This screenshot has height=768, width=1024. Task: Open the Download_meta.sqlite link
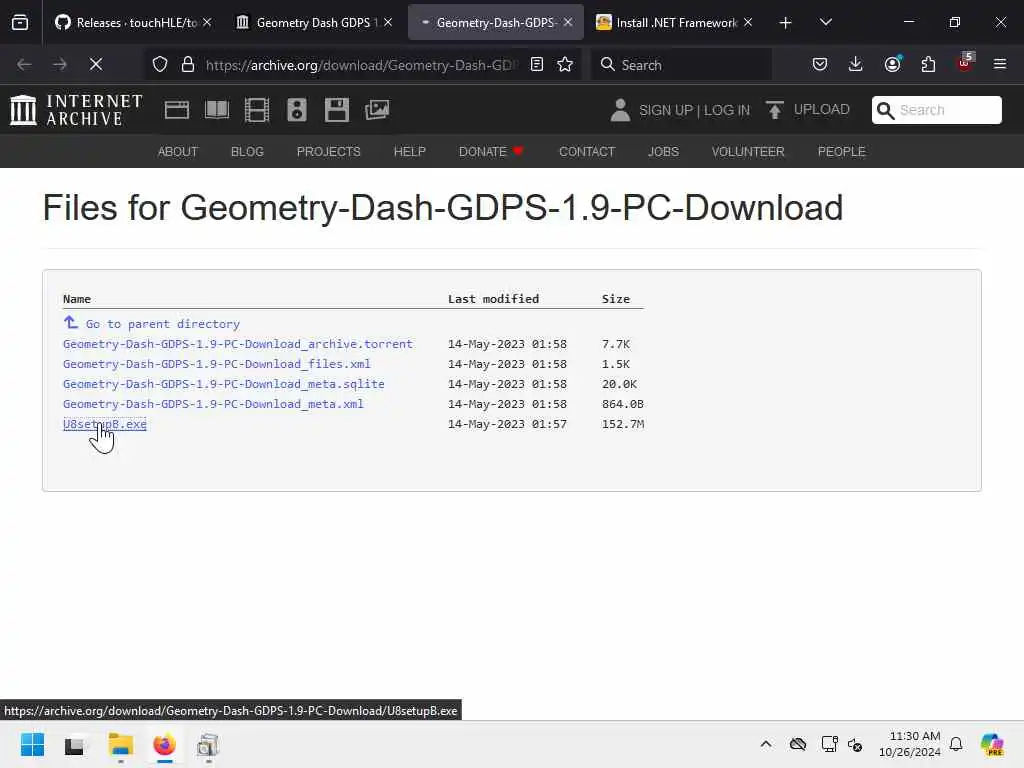(x=223, y=384)
